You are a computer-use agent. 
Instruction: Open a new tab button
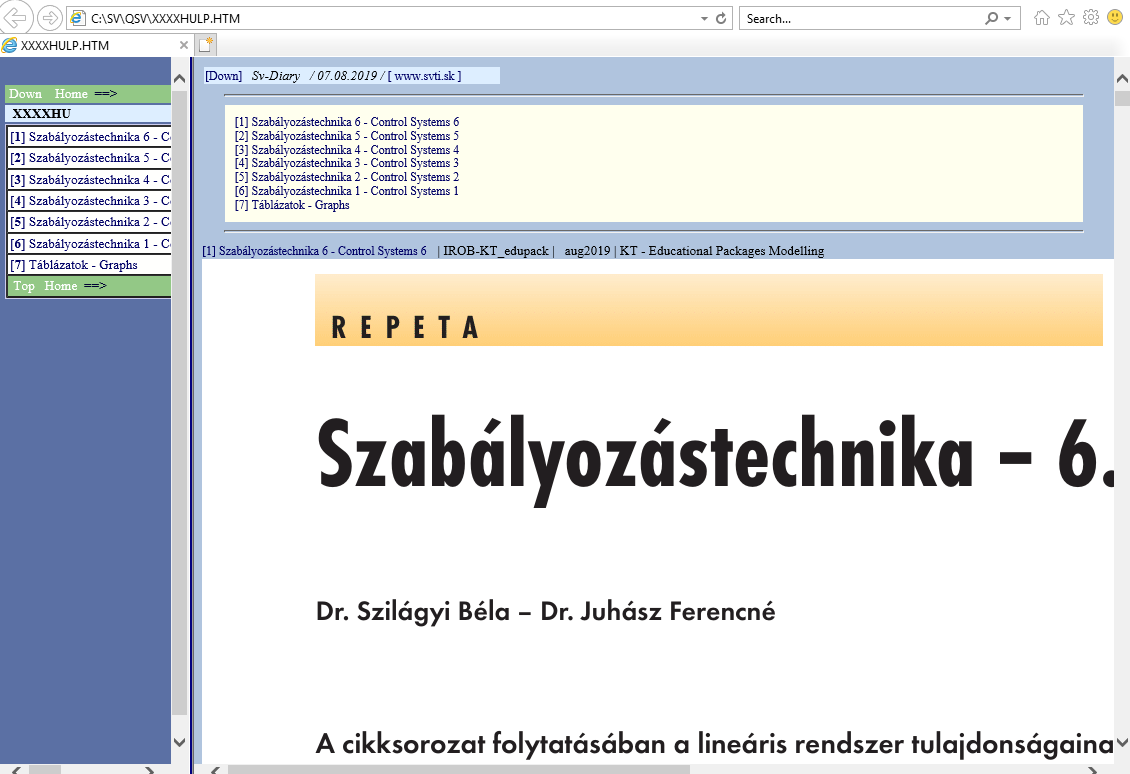[x=206, y=45]
